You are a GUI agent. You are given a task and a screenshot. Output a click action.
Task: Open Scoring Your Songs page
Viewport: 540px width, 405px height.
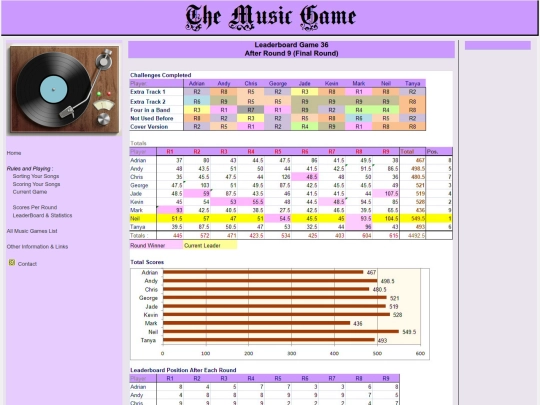36,184
